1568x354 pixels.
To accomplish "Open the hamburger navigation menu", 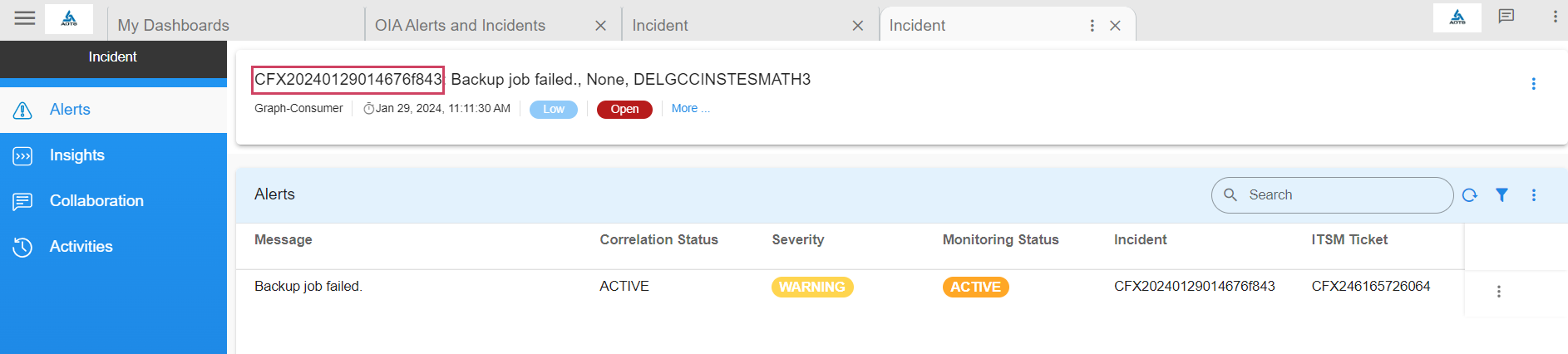I will 25,17.
